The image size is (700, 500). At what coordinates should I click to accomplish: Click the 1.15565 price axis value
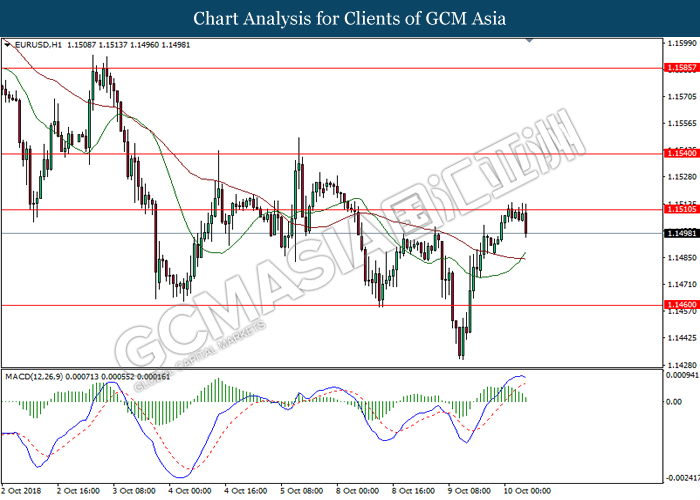pyautogui.click(x=682, y=123)
